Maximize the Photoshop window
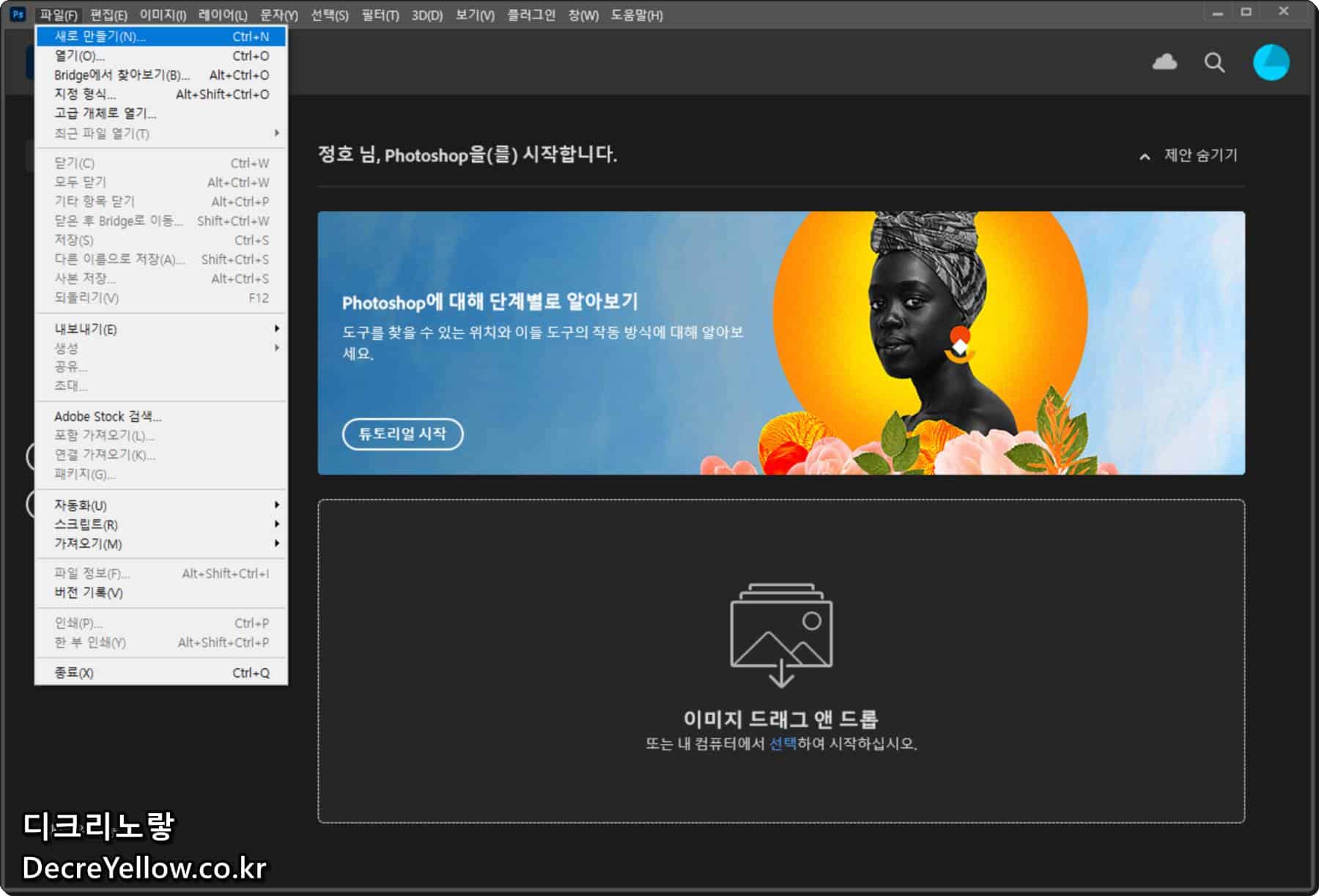1319x896 pixels. pyautogui.click(x=1246, y=12)
